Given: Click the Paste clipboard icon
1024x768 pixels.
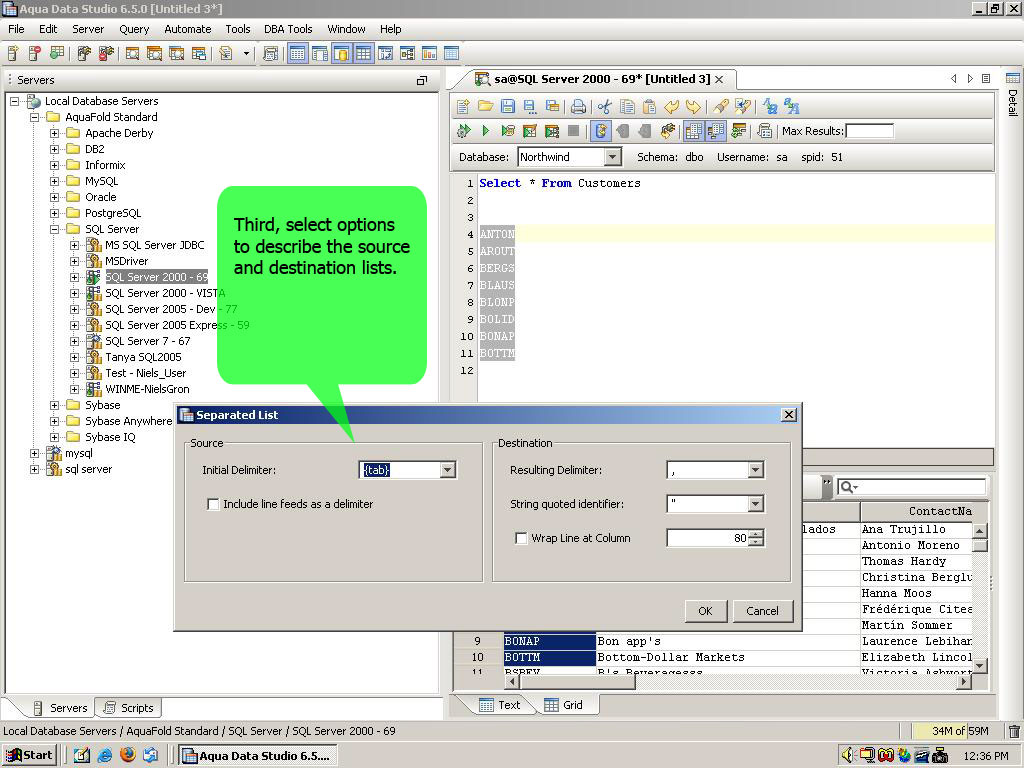Looking at the screenshot, I should click(649, 106).
